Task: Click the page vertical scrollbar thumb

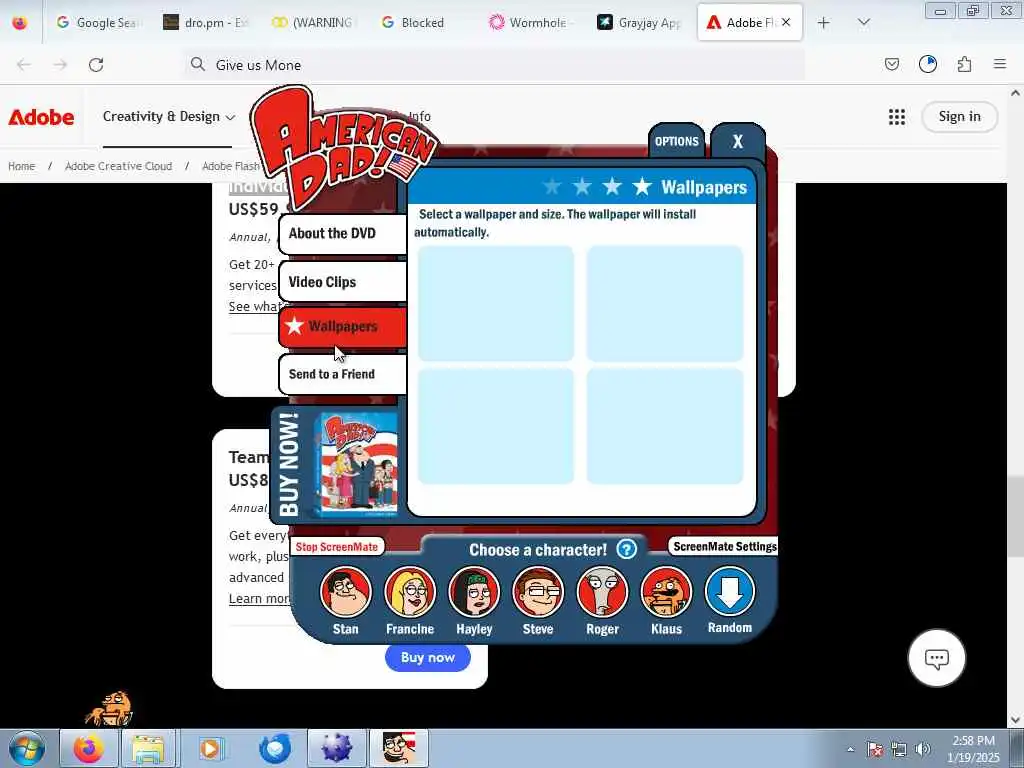Action: (1015, 517)
